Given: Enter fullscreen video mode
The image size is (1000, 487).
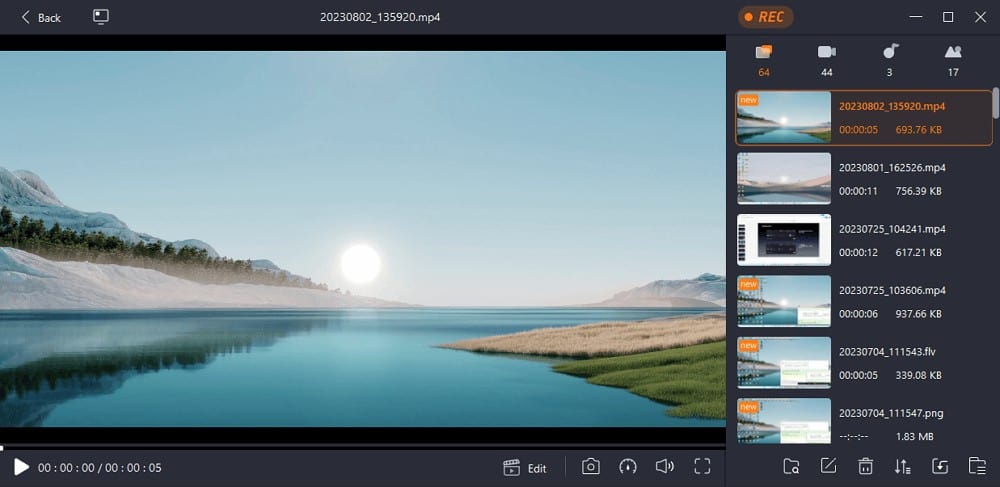Looking at the screenshot, I should point(702,467).
